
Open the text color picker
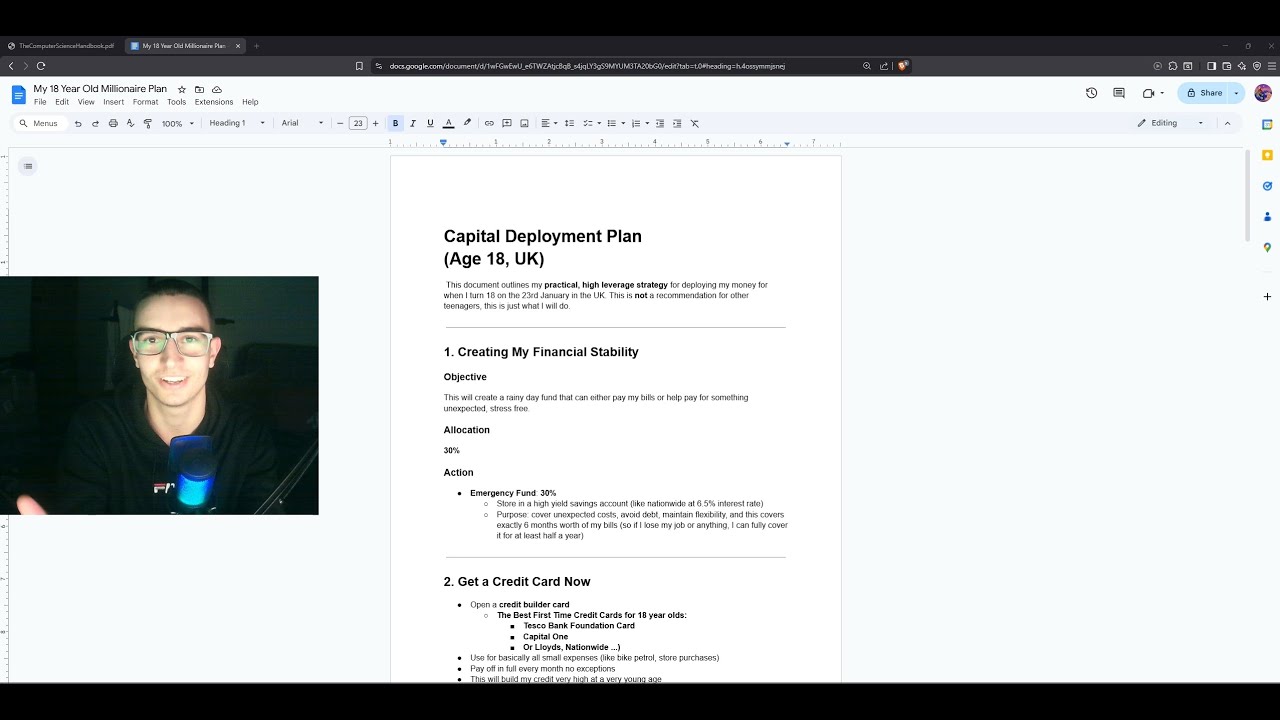coord(448,123)
